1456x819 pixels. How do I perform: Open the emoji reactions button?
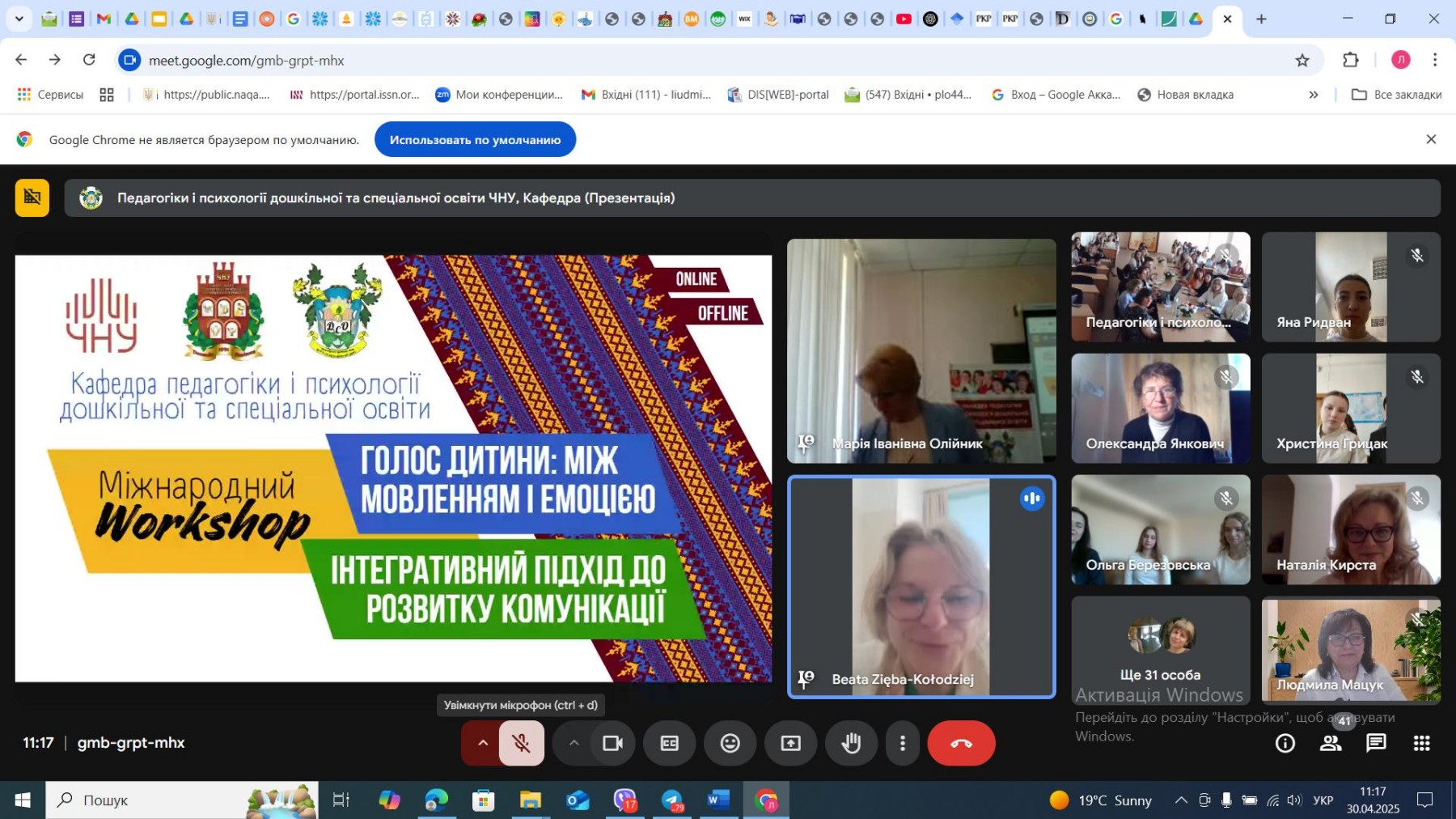(730, 743)
